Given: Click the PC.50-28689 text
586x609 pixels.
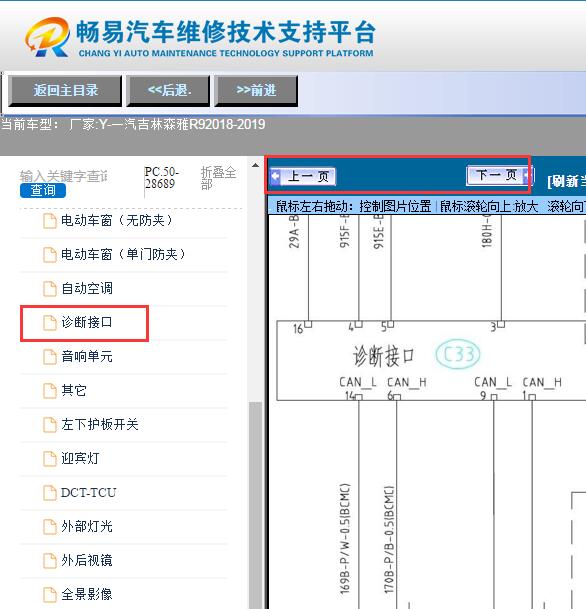Looking at the screenshot, I should point(162,177).
